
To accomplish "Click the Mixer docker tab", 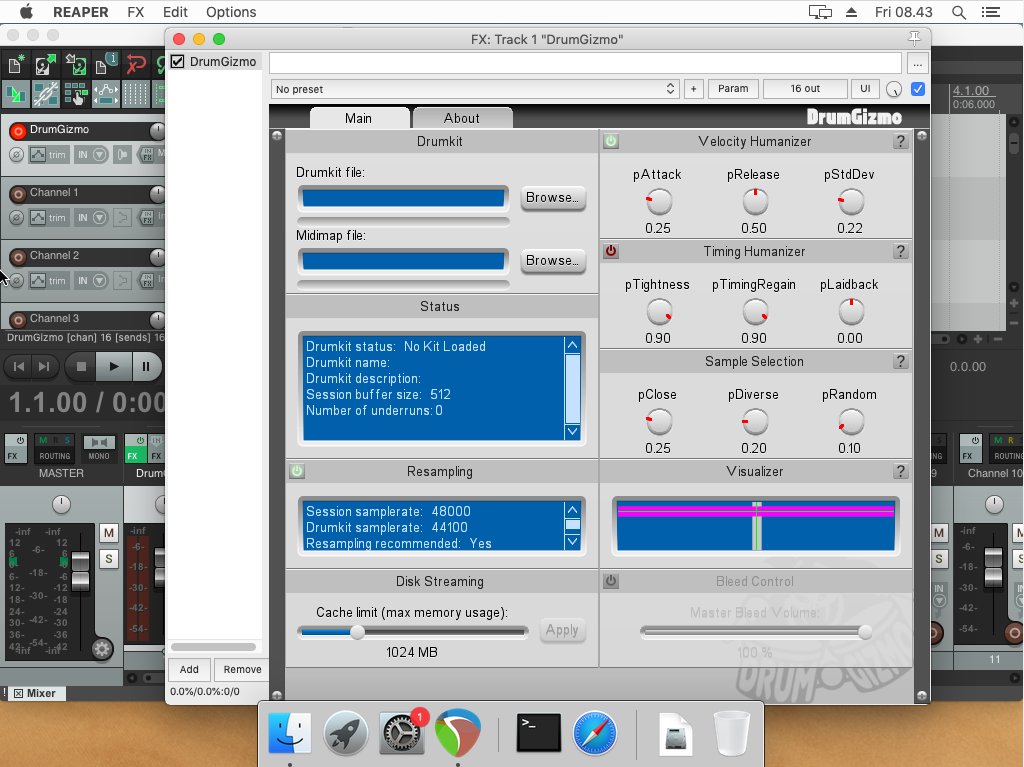I will [35, 693].
